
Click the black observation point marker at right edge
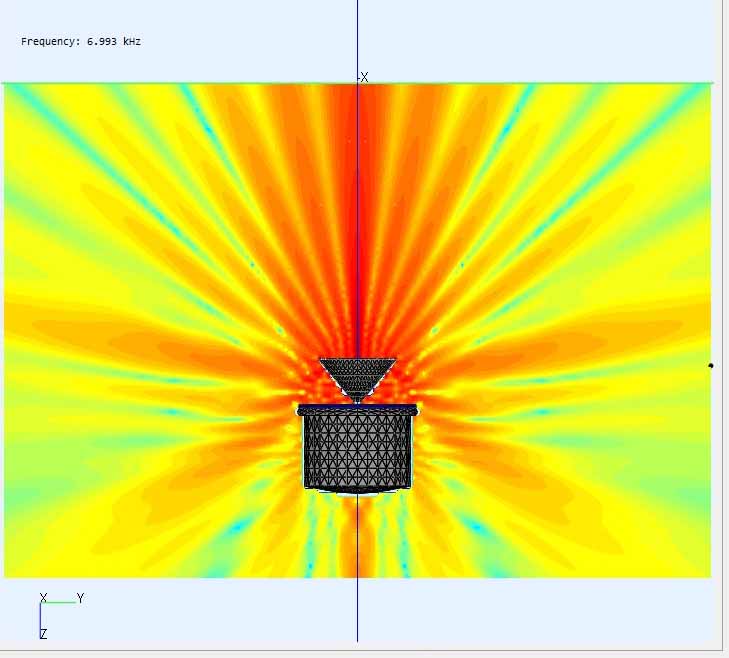[x=710, y=366]
